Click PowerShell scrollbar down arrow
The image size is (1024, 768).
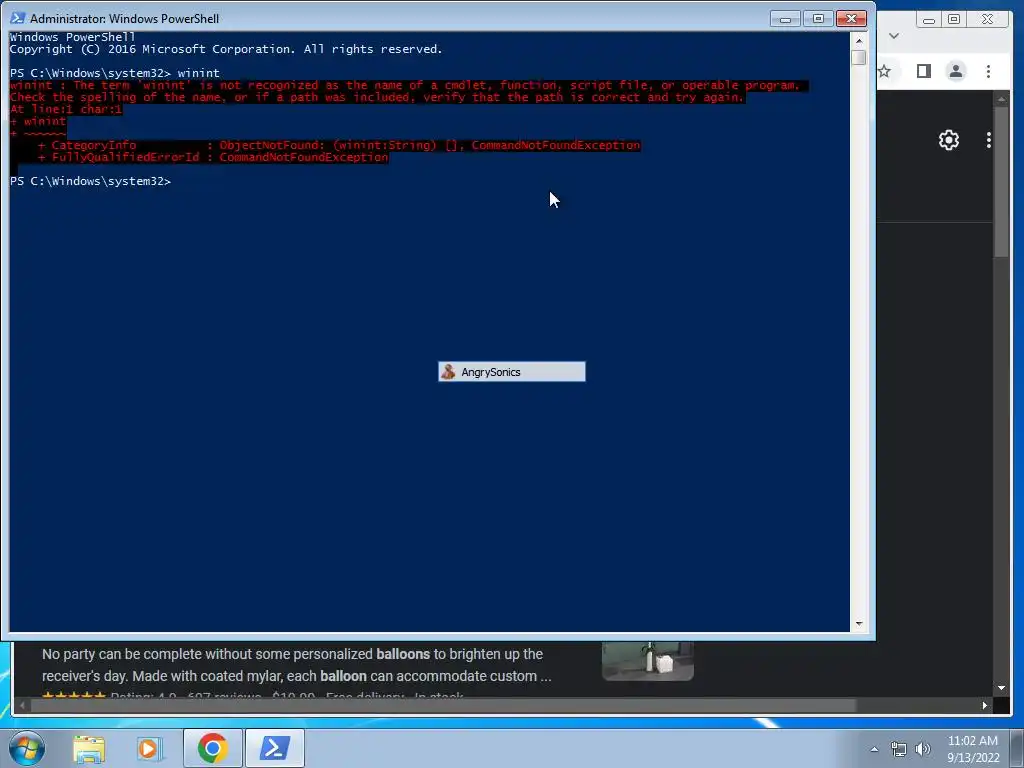859,624
